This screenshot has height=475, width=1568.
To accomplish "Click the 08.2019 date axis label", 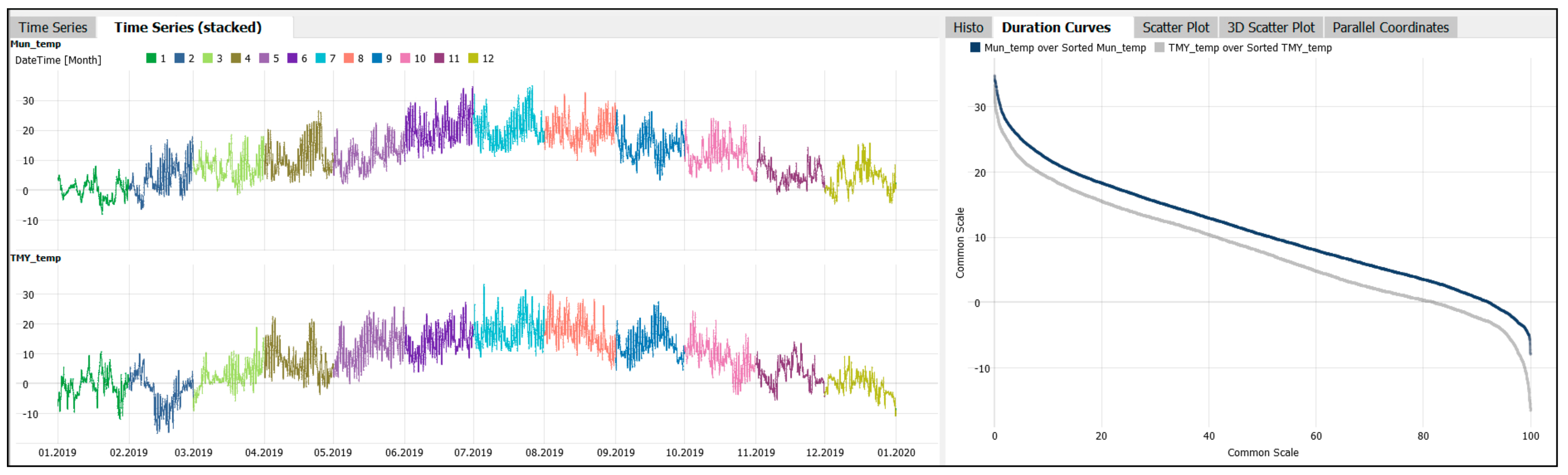I will tap(544, 453).
